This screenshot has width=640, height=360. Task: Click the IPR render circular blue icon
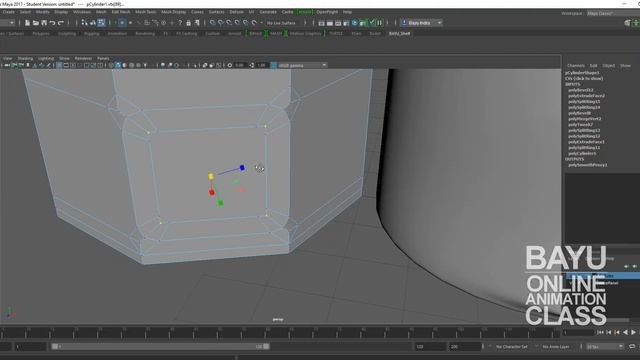355,23
